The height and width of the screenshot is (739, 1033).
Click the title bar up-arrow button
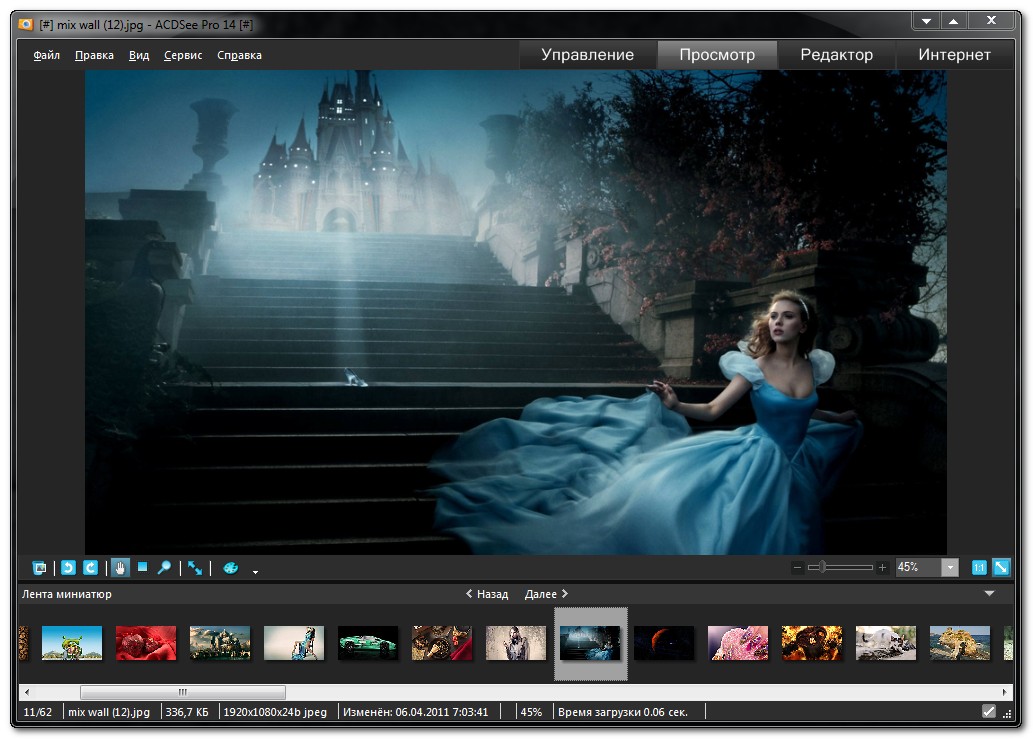pyautogui.click(x=953, y=21)
